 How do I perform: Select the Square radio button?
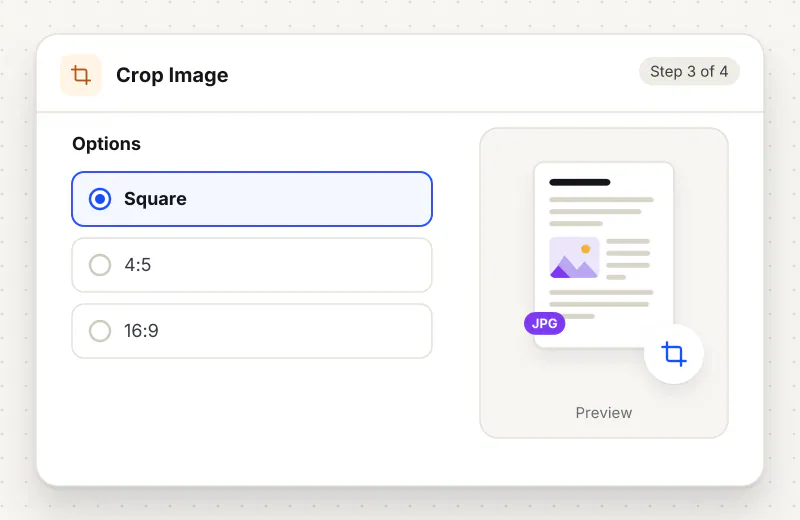click(100, 199)
